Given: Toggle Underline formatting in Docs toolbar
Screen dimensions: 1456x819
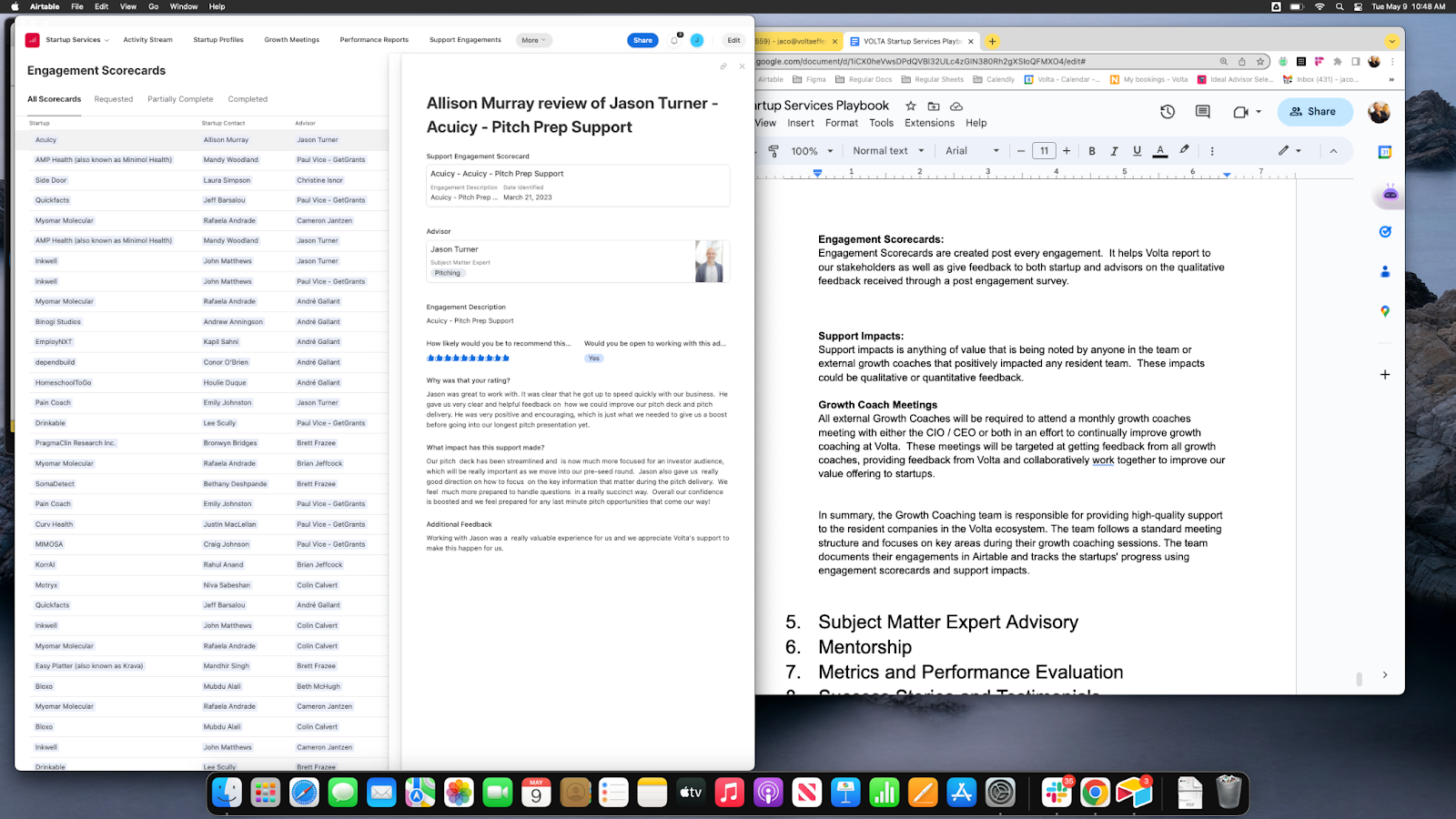Looking at the screenshot, I should point(1137,151).
